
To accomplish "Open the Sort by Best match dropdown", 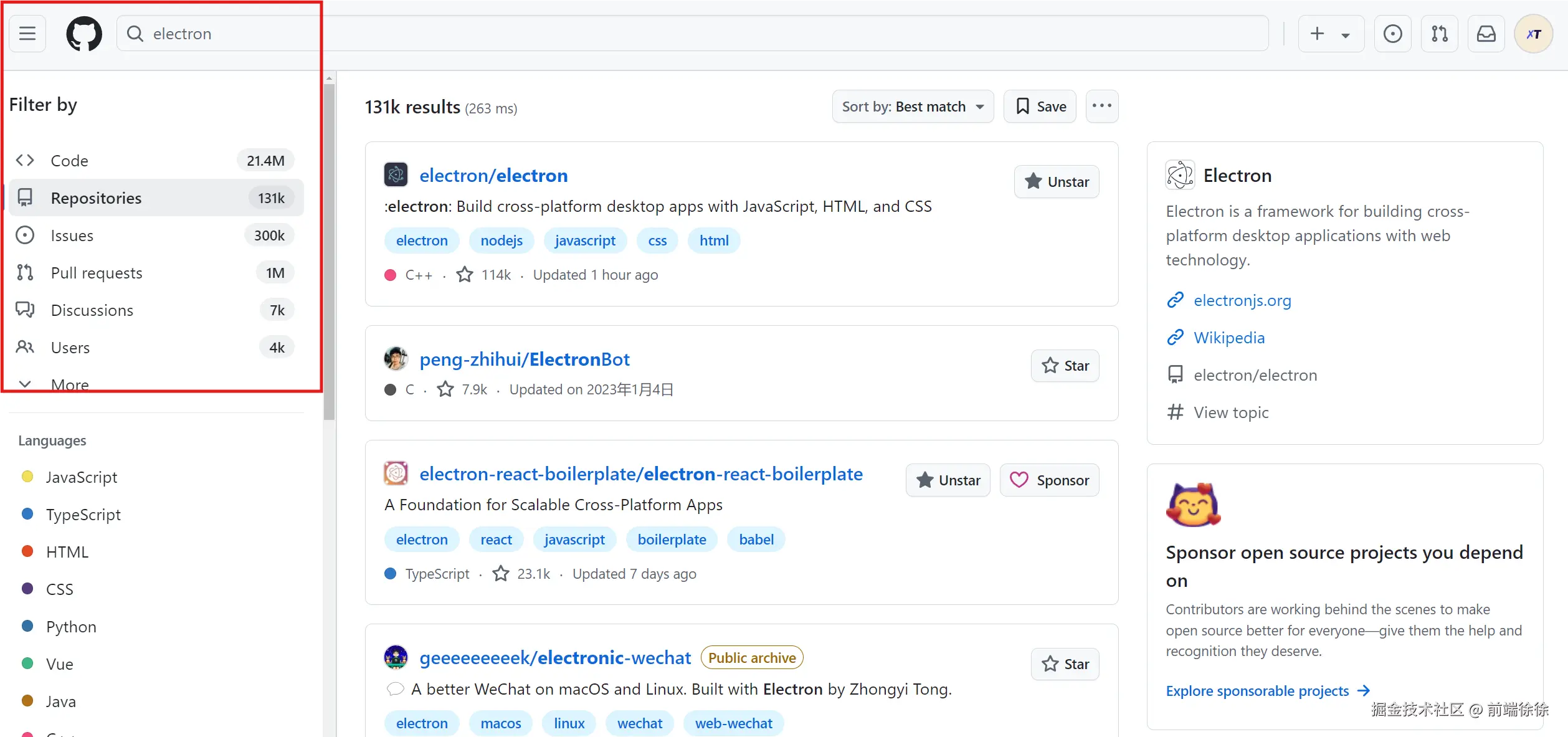I will (x=913, y=107).
